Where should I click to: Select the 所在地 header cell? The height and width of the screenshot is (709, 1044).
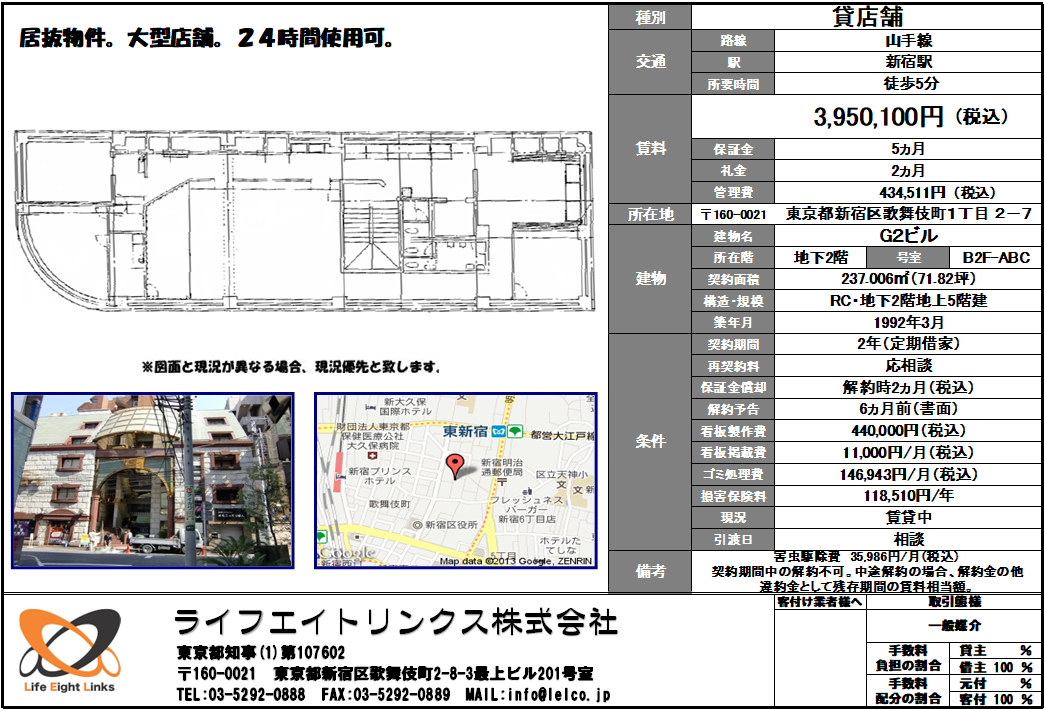pos(650,214)
